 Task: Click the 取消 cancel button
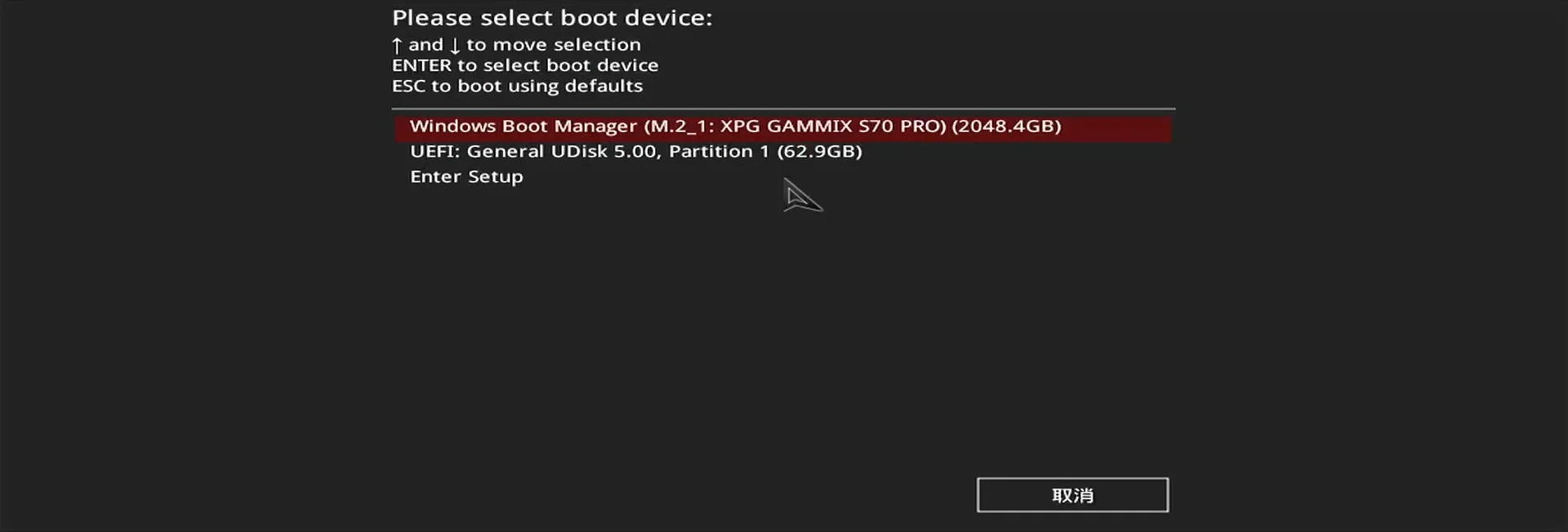1072,495
